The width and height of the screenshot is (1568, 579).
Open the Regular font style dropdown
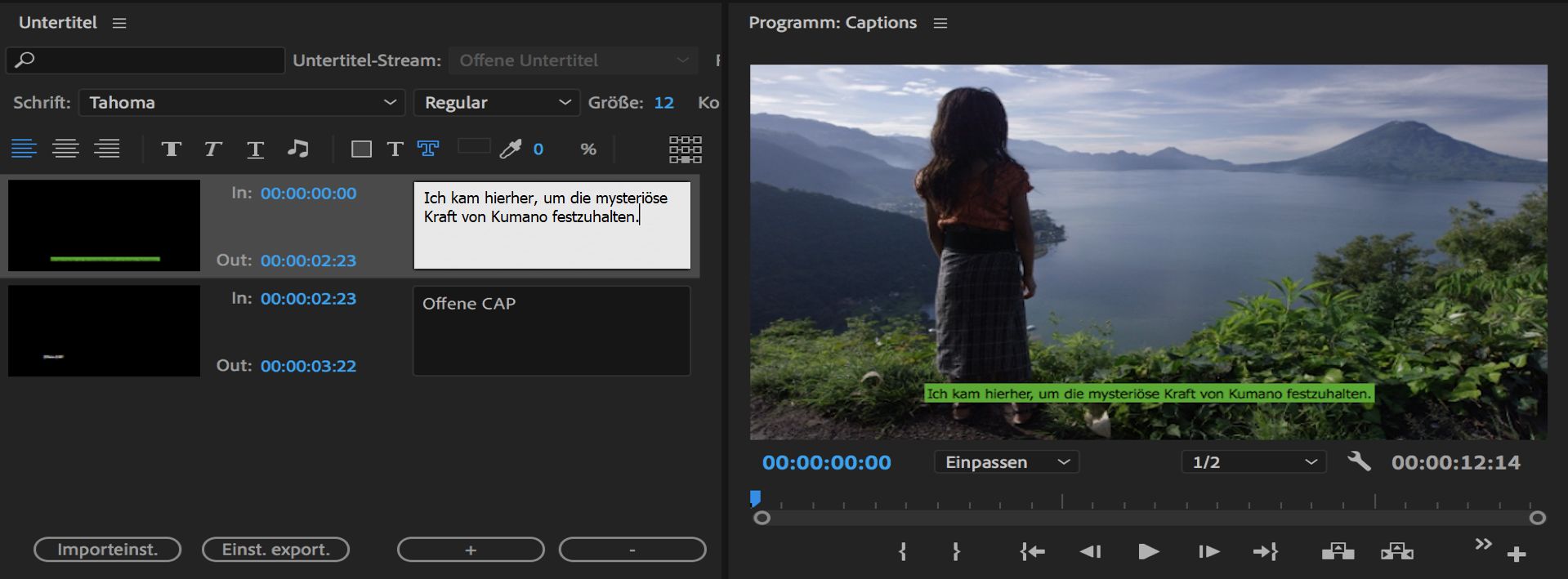497,102
